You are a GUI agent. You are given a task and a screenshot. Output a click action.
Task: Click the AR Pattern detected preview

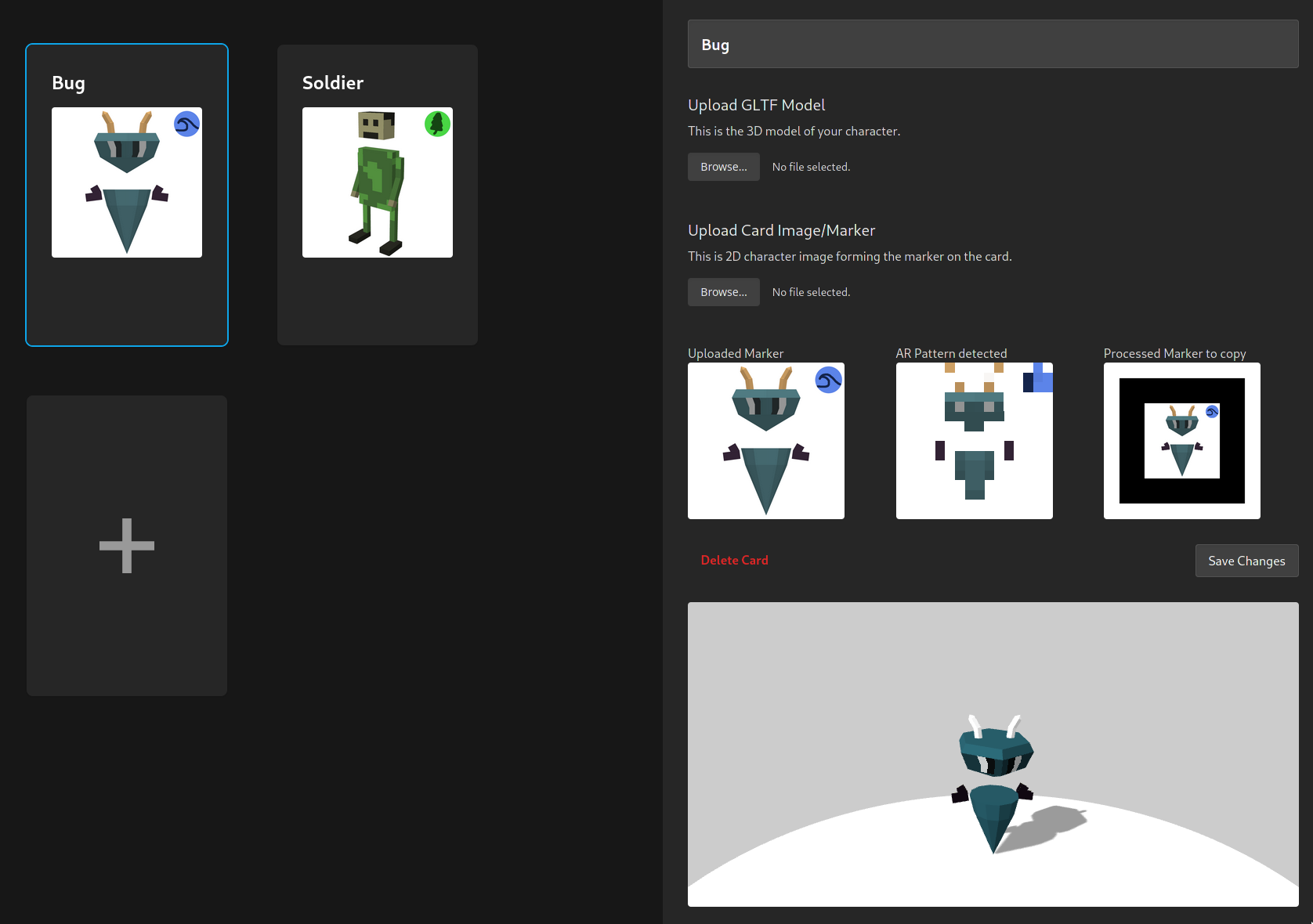click(974, 441)
